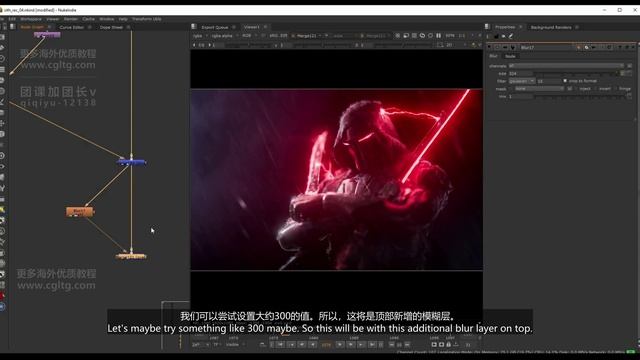Close the Curve Editor tab
Viewport: 640px width, 360px height.
point(90,27)
